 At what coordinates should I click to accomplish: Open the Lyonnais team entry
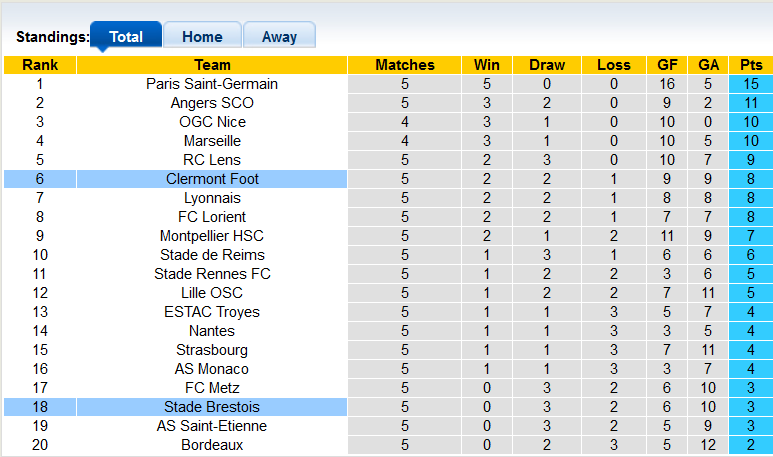212,198
